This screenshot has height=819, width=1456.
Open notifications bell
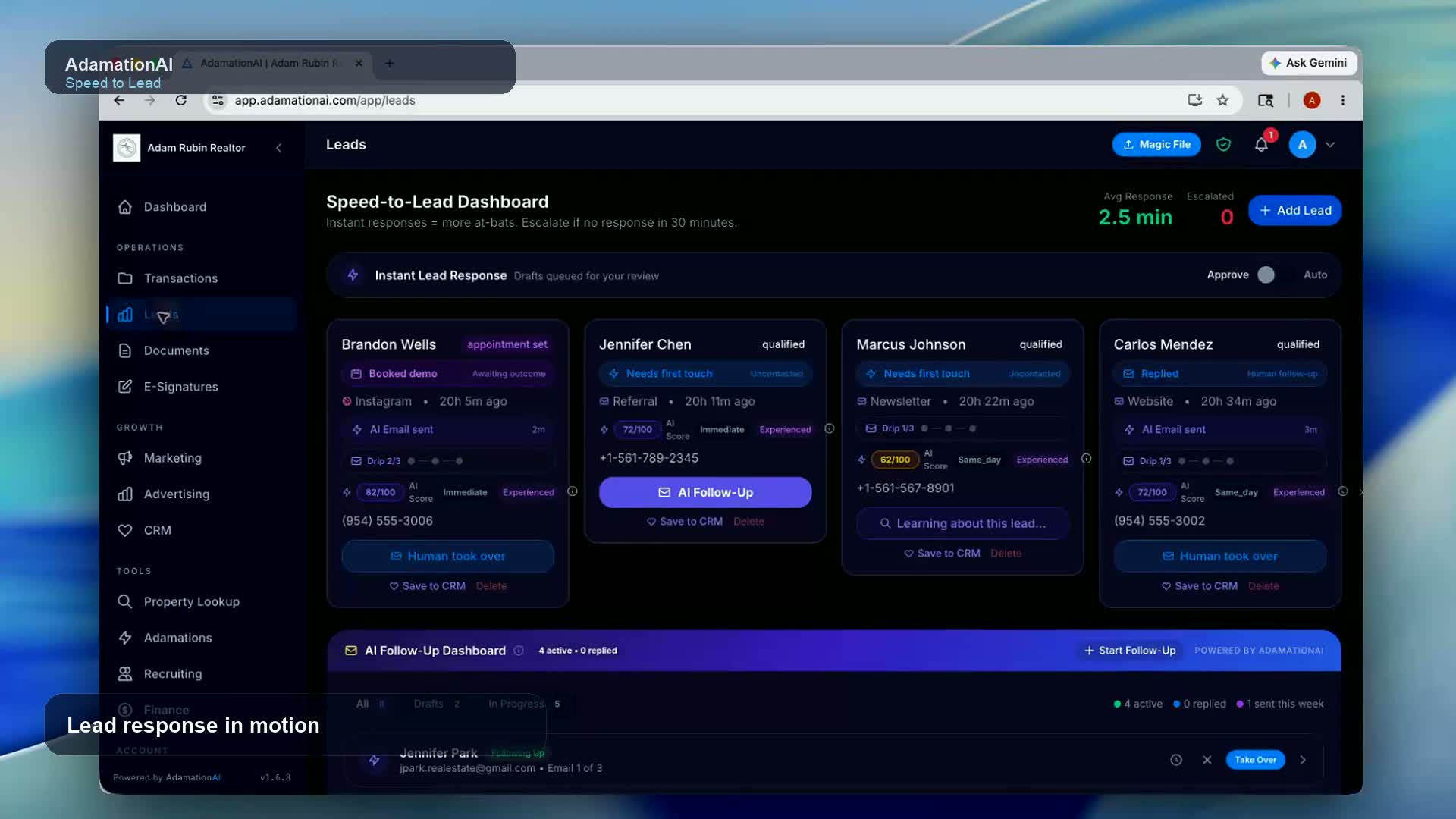point(1261,144)
